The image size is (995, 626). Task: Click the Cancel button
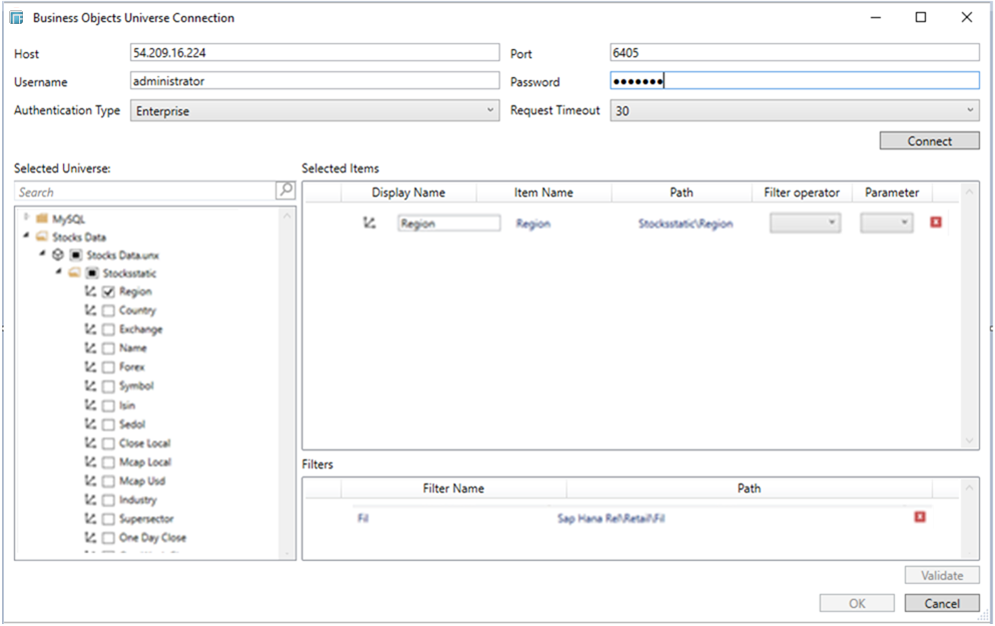(x=942, y=603)
